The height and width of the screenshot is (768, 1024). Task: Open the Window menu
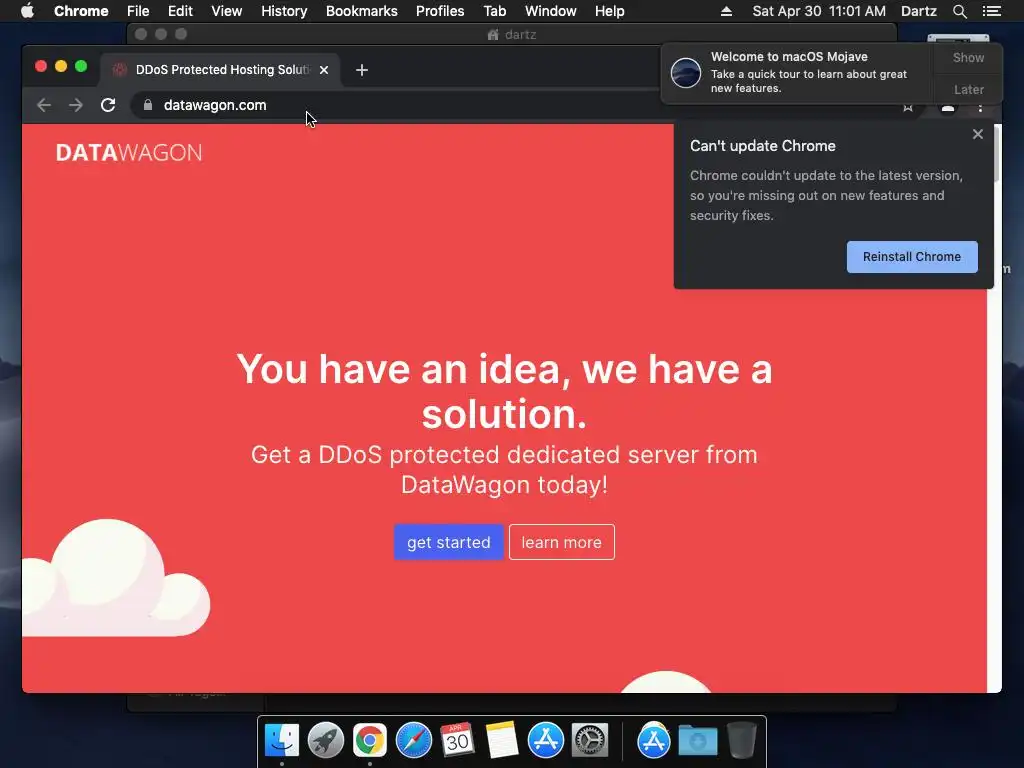pos(551,11)
